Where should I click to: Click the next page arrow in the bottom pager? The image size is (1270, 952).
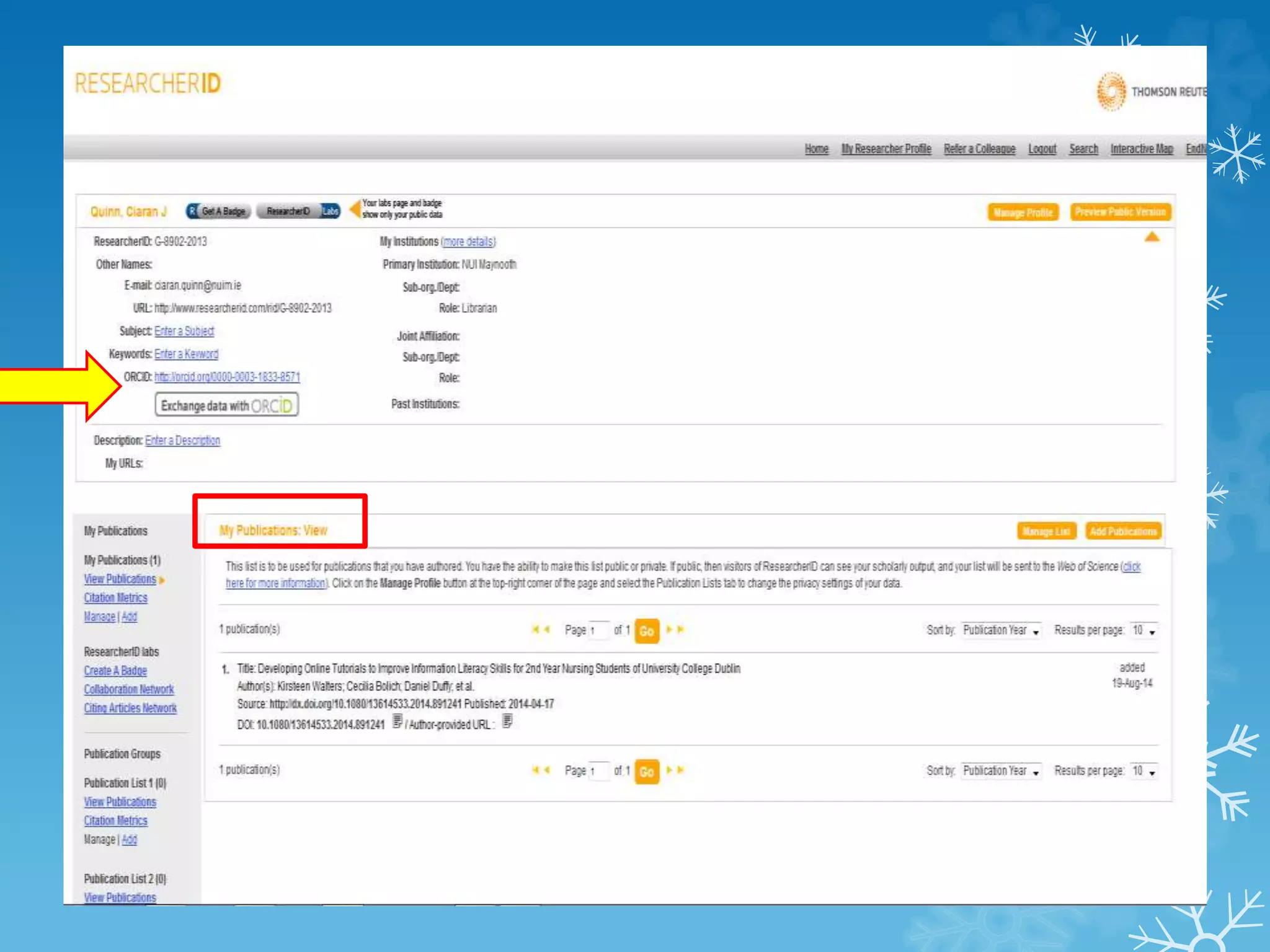669,770
